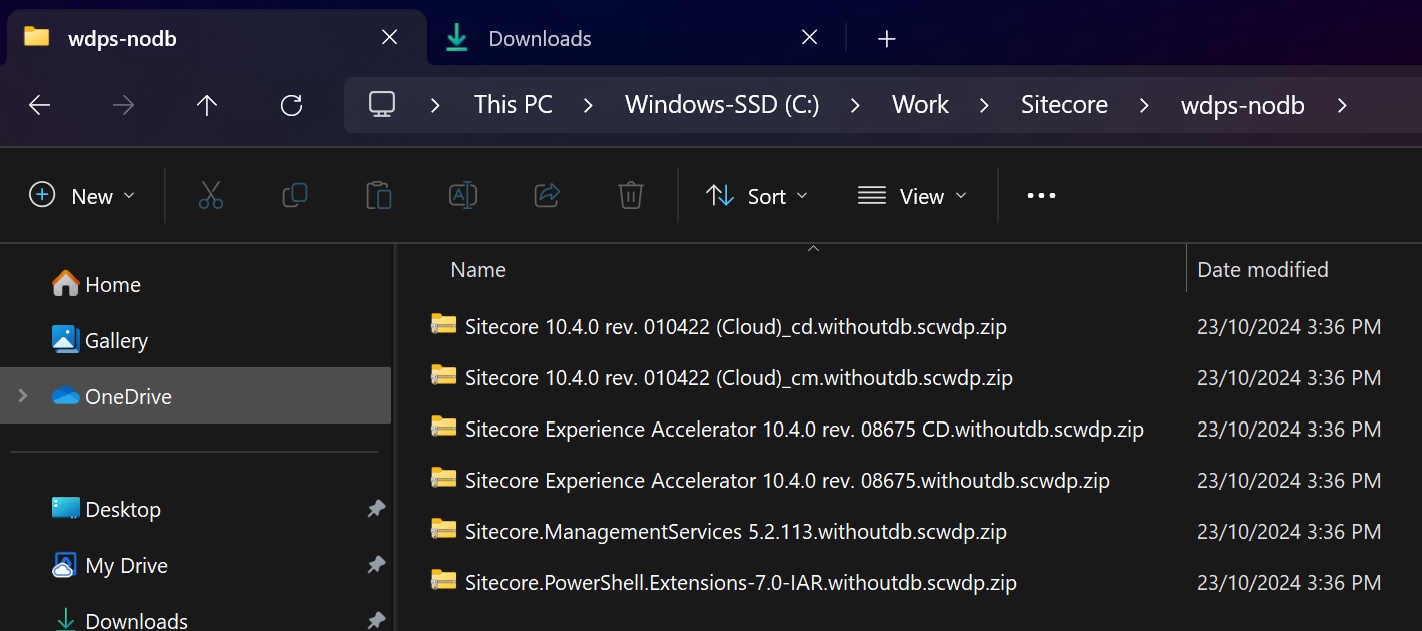This screenshot has height=631, width=1422.
Task: Open the Sort dropdown menu
Action: [756, 196]
